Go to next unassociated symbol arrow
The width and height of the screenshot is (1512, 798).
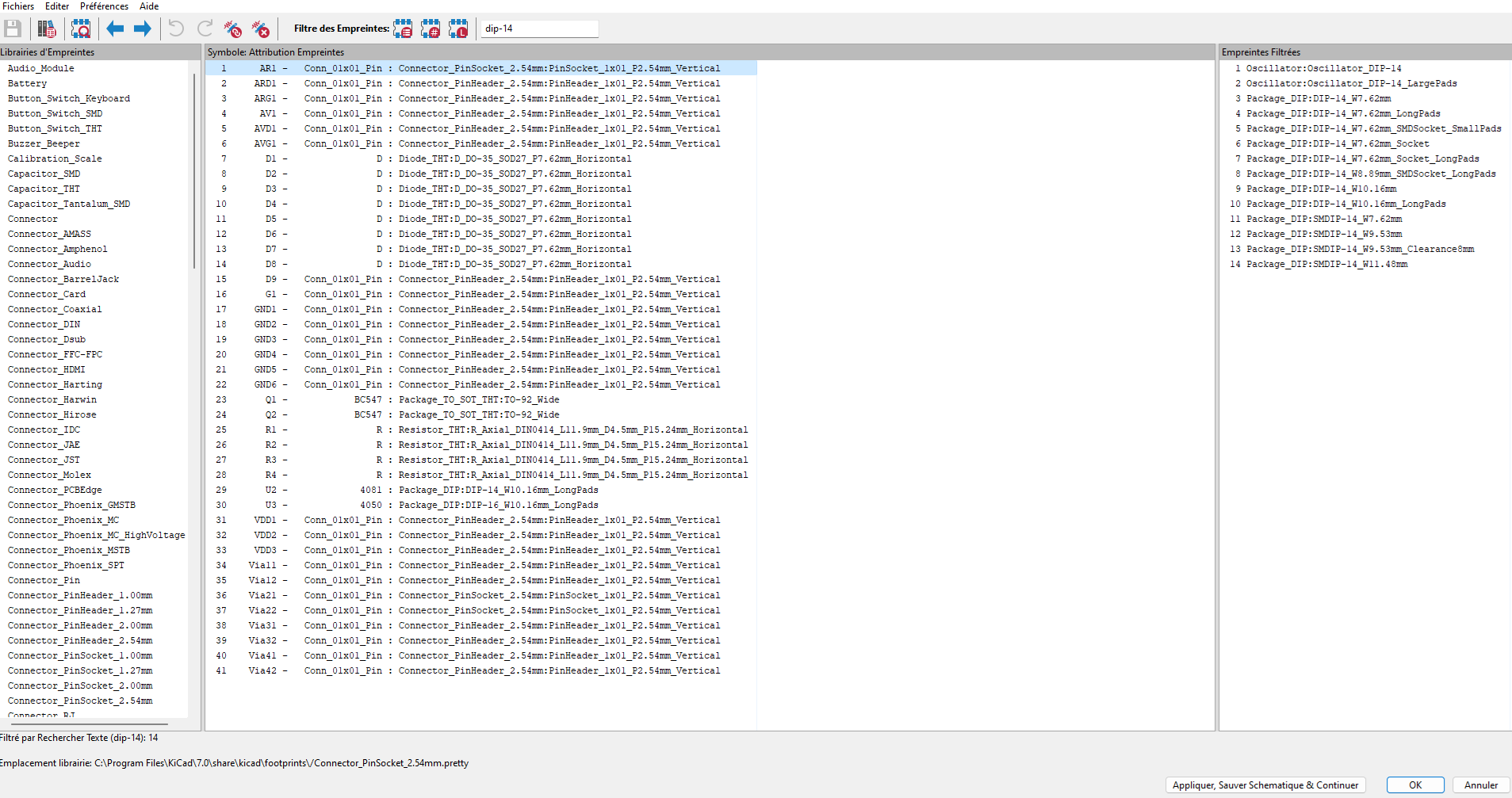coord(143,29)
